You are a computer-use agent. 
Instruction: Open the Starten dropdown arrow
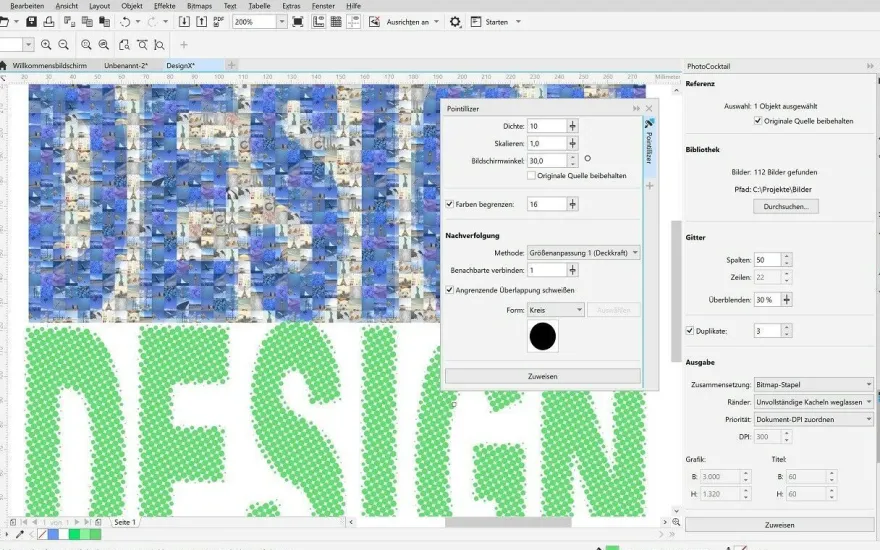point(518,22)
